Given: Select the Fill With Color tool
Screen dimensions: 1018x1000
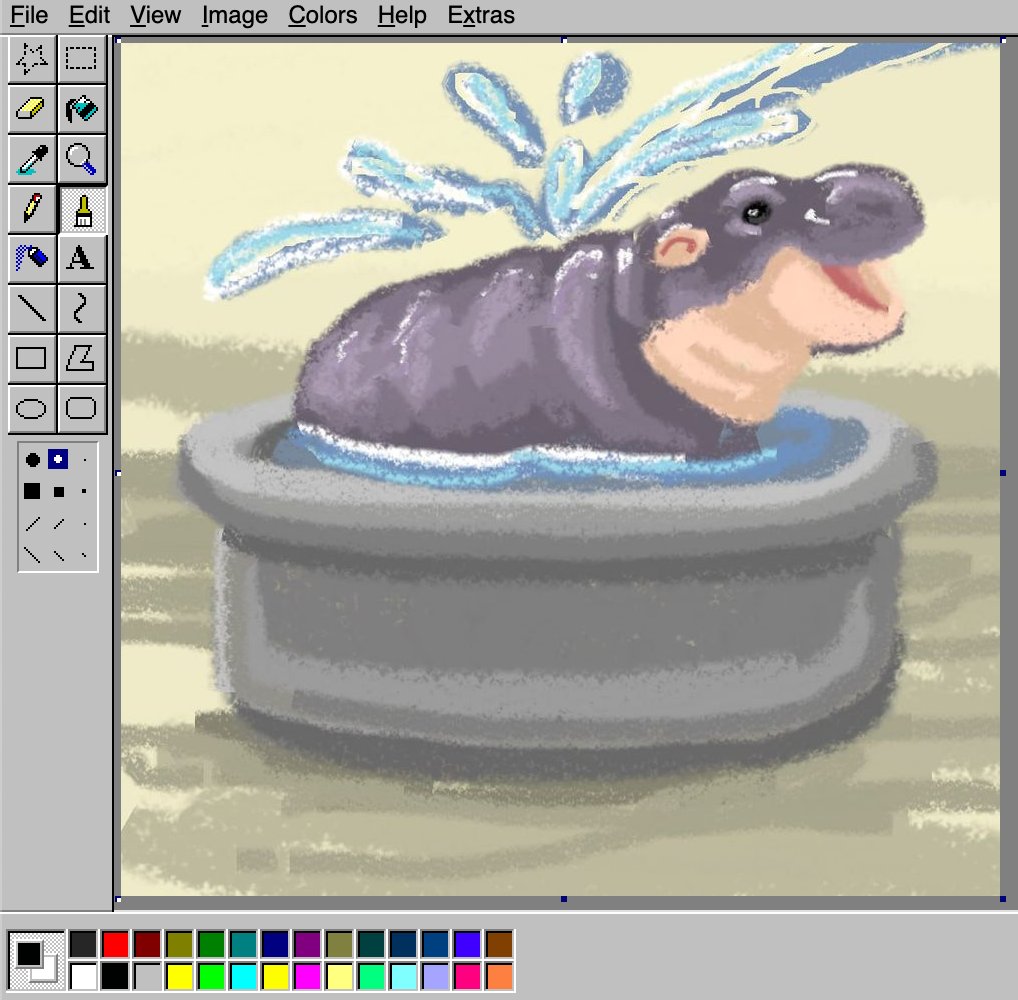Looking at the screenshot, I should [x=81, y=109].
